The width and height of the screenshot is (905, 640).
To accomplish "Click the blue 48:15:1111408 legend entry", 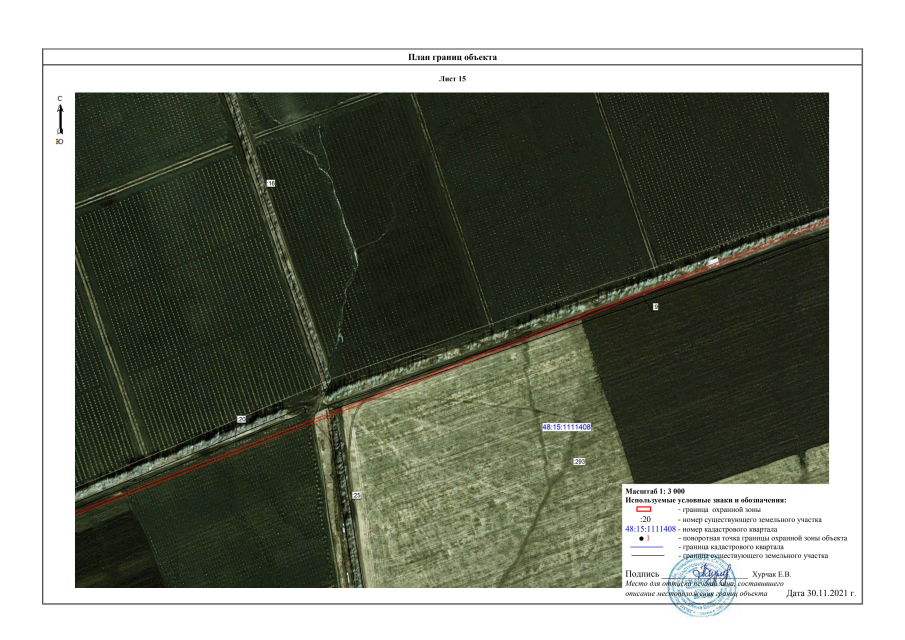I will tap(650, 529).
